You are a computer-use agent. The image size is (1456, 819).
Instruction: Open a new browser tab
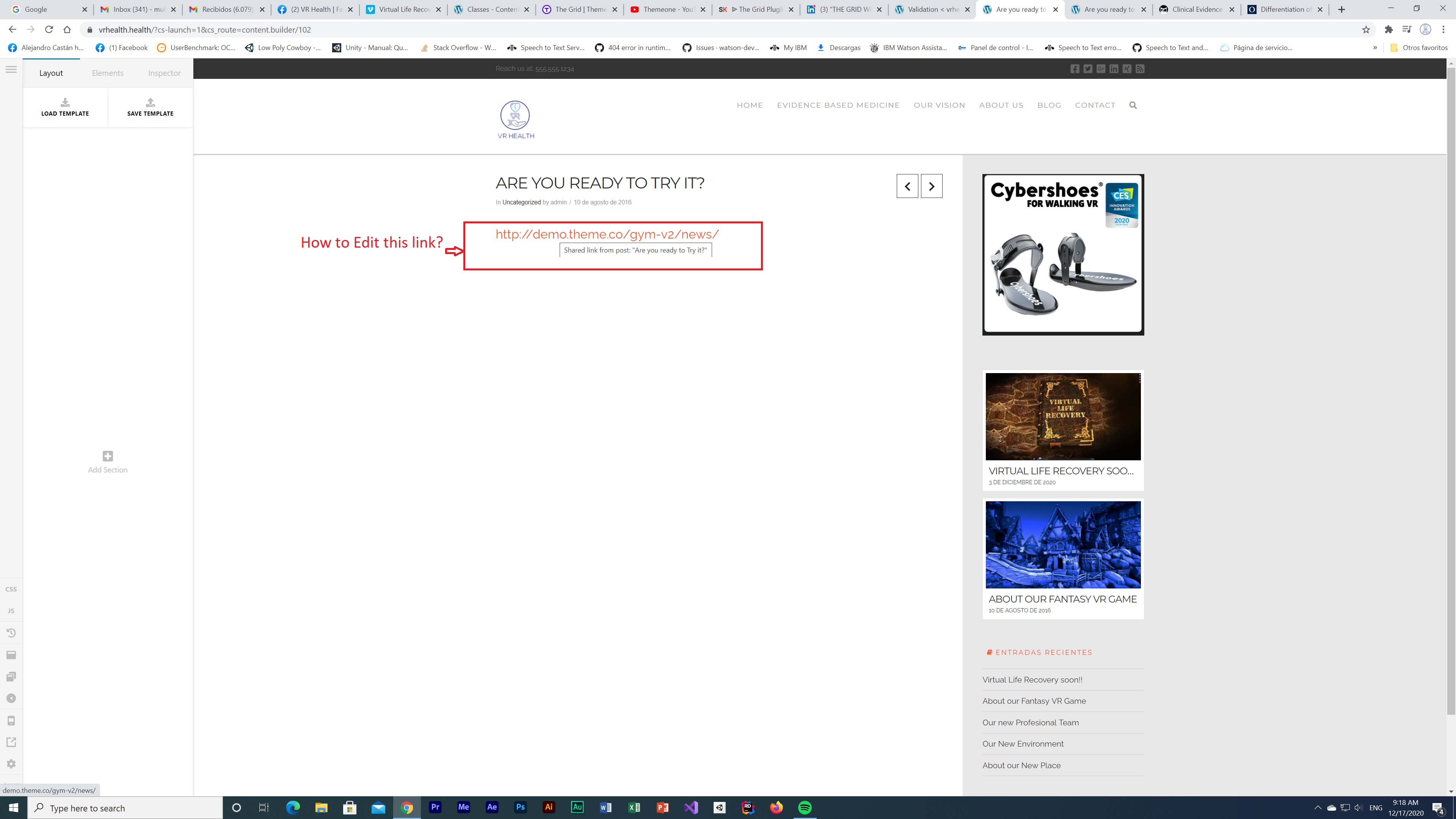click(x=1341, y=9)
